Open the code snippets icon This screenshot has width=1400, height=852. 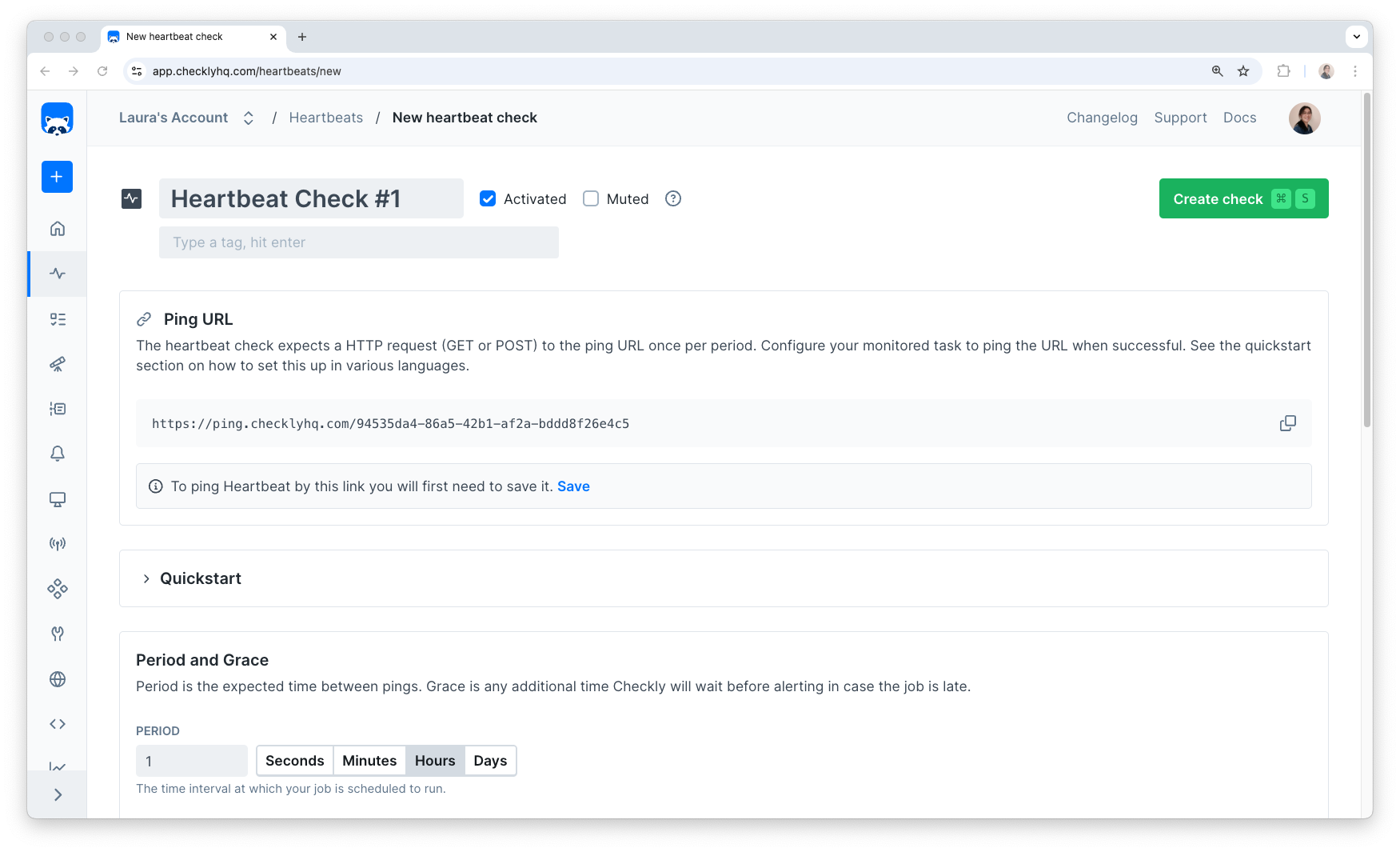click(57, 723)
